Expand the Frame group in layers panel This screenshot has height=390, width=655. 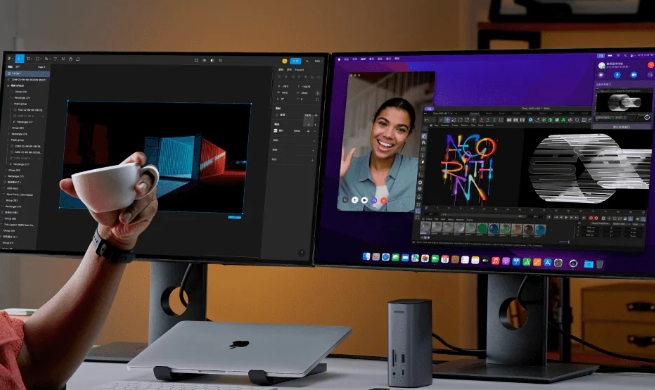(x=8, y=86)
